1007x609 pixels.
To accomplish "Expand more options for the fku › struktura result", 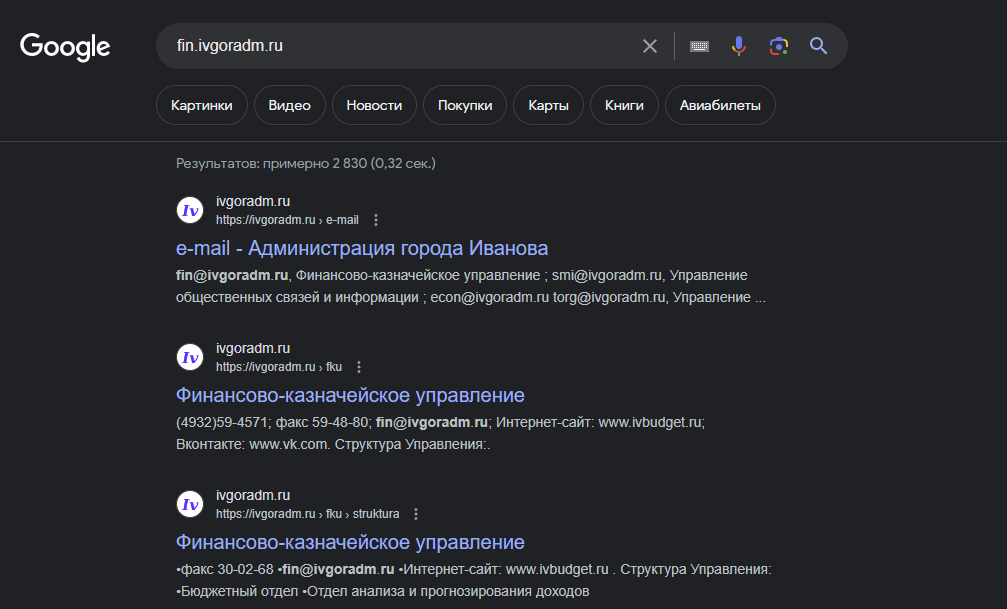I will pyautogui.click(x=416, y=514).
